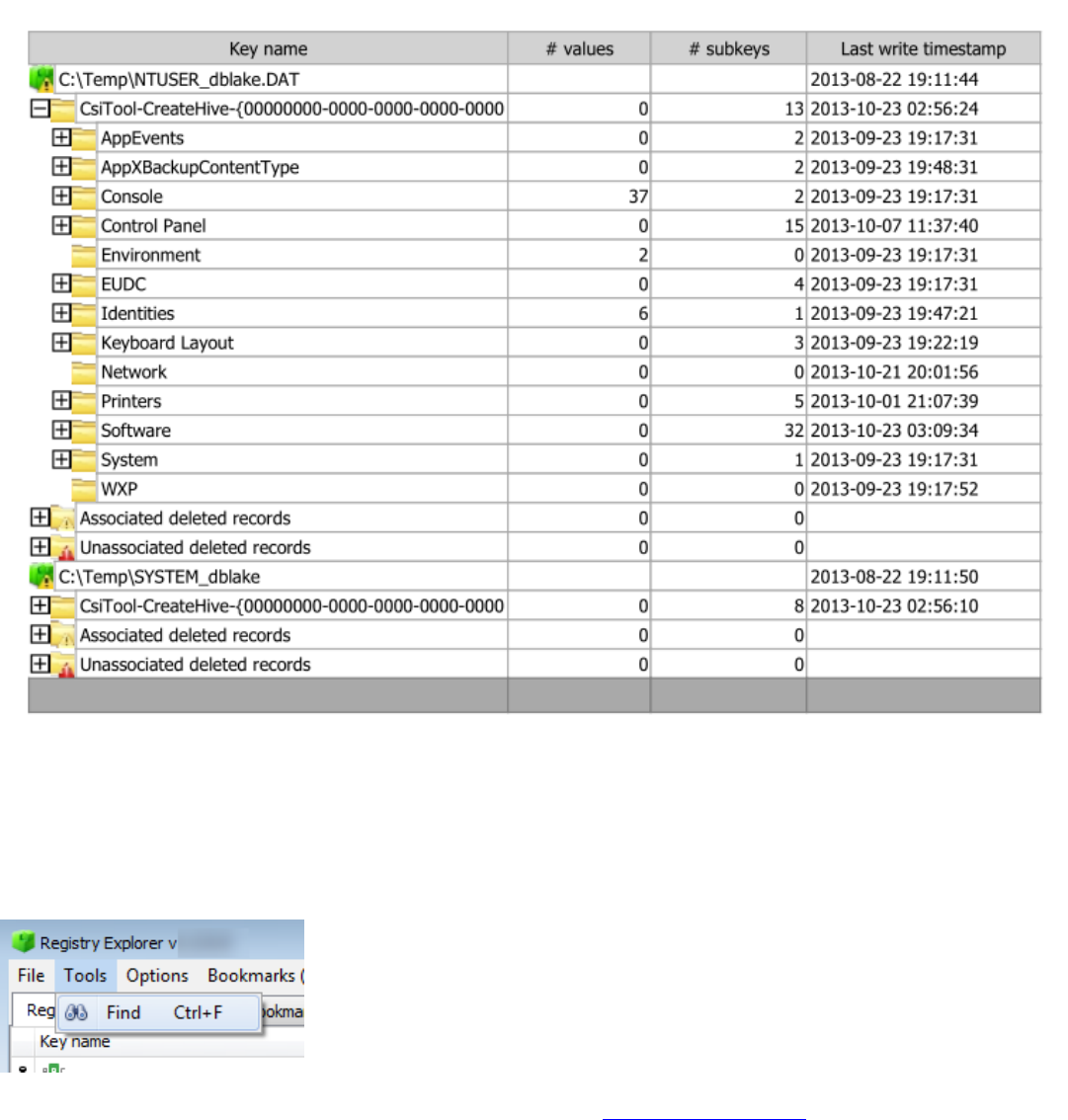Viewport: 1068px width, 1120px height.
Task: Expand the Control Panel key
Action: (x=61, y=225)
